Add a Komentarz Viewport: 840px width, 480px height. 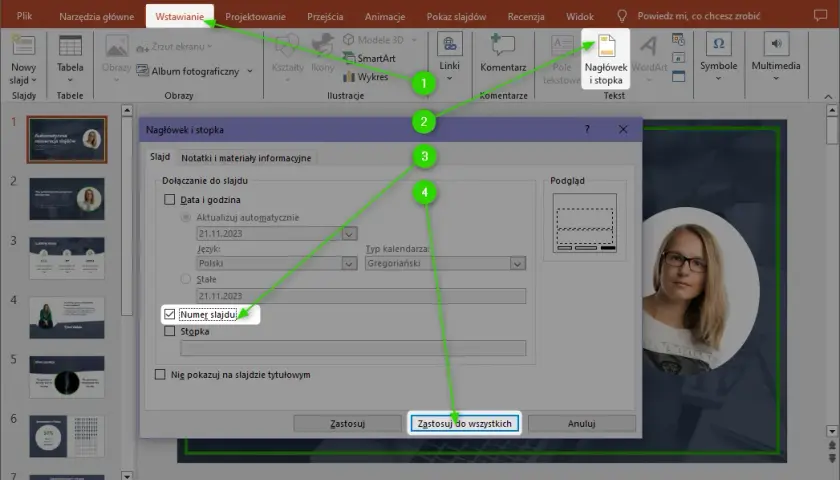502,45
